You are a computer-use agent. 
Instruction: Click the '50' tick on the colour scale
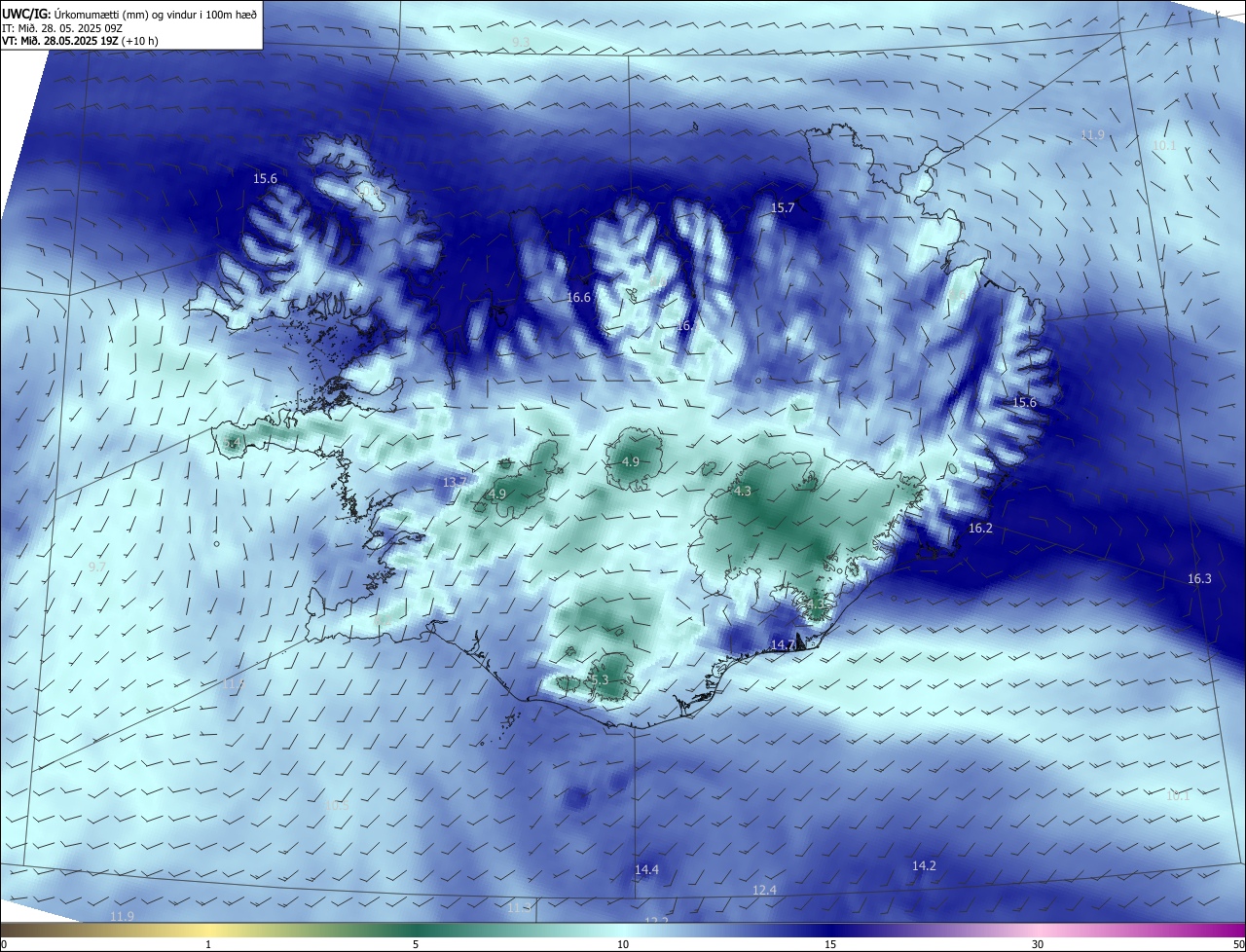(1238, 944)
